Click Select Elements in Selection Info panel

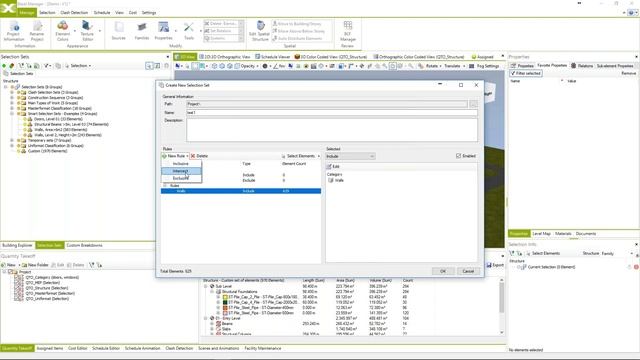pyautogui.click(x=543, y=253)
